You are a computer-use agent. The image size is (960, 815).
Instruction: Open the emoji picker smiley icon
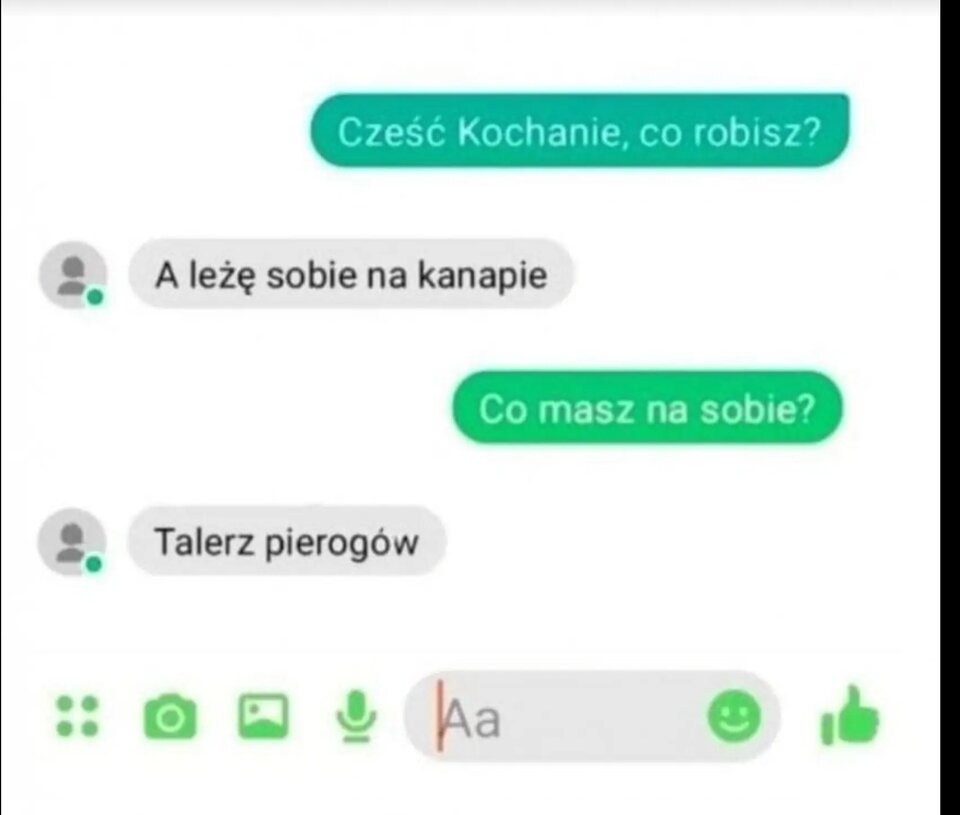734,716
